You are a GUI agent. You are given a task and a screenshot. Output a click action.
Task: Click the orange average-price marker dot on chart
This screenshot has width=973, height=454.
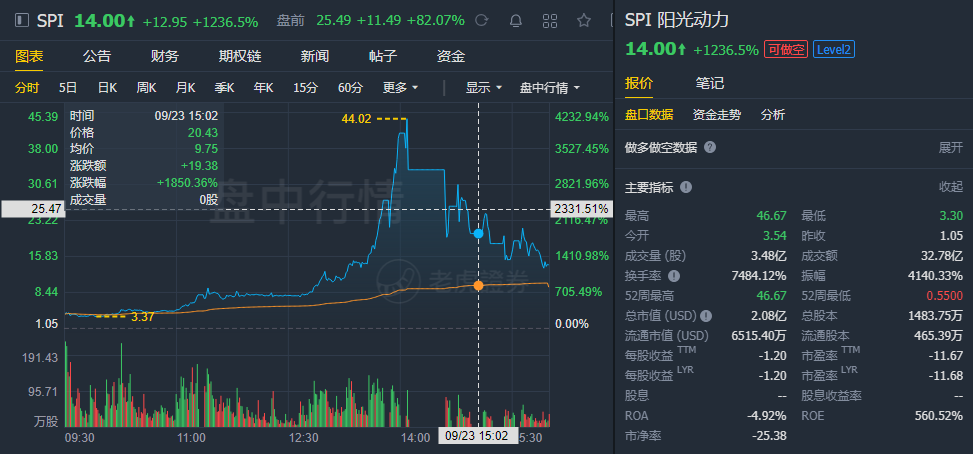478,285
